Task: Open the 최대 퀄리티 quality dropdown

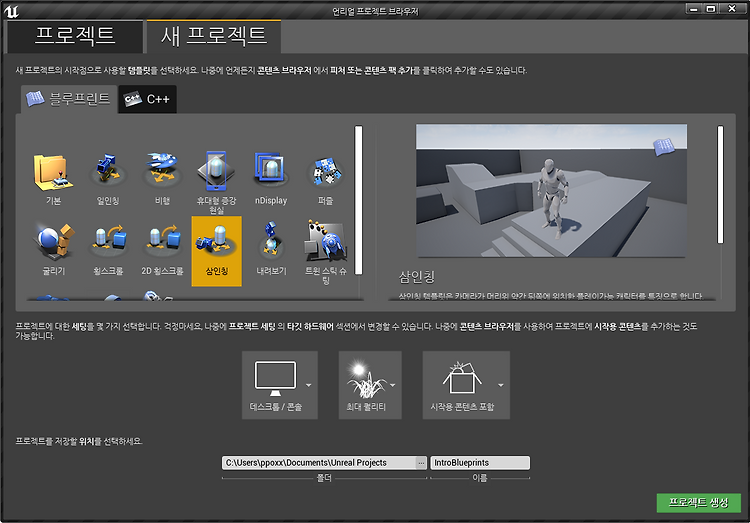Action: (370, 385)
